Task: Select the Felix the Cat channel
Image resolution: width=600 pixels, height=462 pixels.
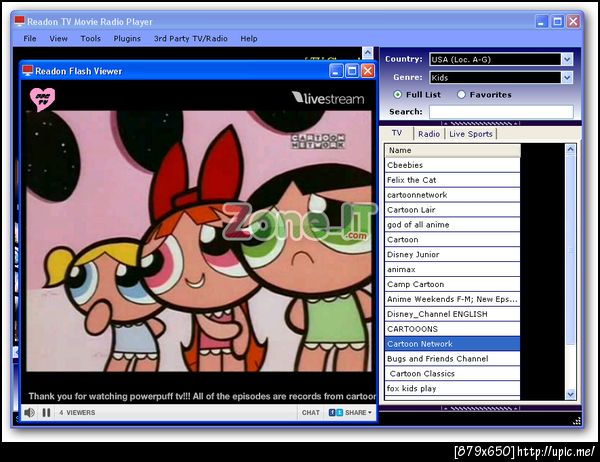Action: [x=452, y=180]
